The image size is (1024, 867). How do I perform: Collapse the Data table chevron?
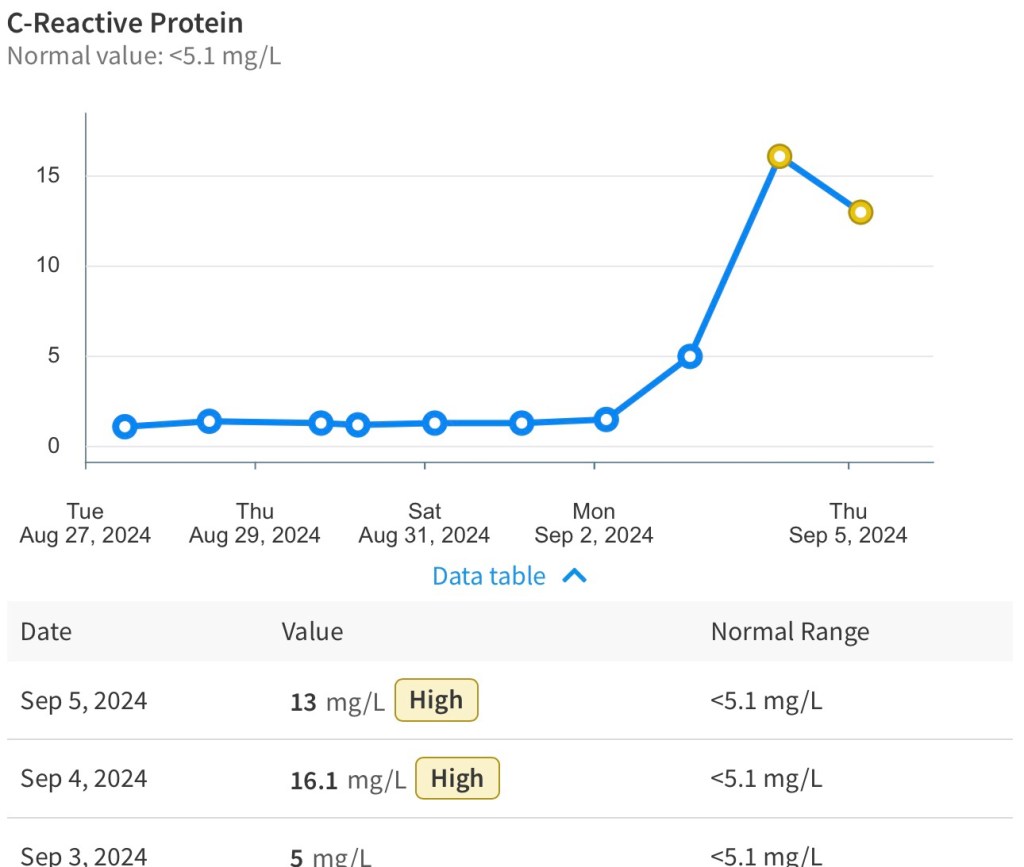tap(574, 576)
